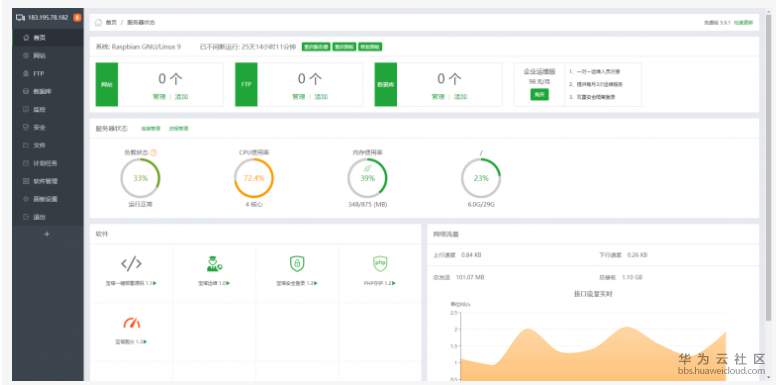
Task: Select 首页 Home in the sidebar
Action: point(48,38)
